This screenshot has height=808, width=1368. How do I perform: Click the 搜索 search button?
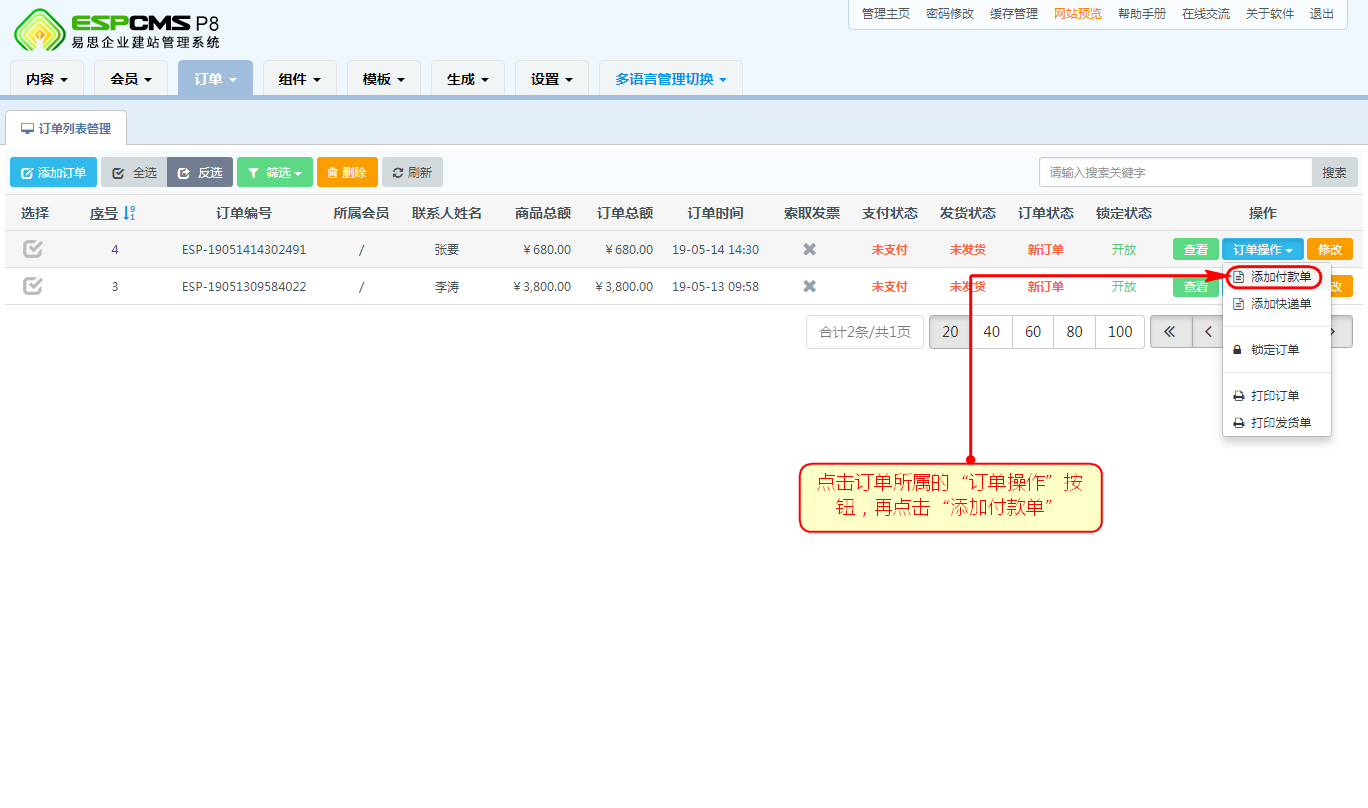point(1335,172)
